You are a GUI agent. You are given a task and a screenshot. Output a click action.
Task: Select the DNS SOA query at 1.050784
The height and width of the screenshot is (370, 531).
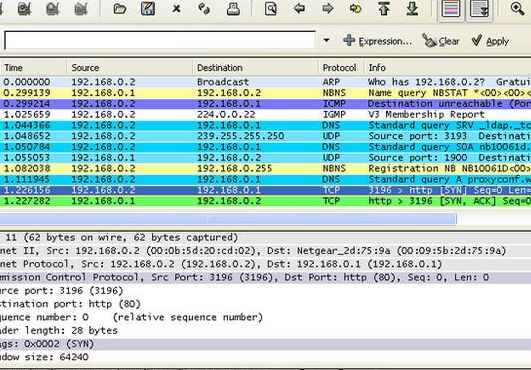point(266,147)
